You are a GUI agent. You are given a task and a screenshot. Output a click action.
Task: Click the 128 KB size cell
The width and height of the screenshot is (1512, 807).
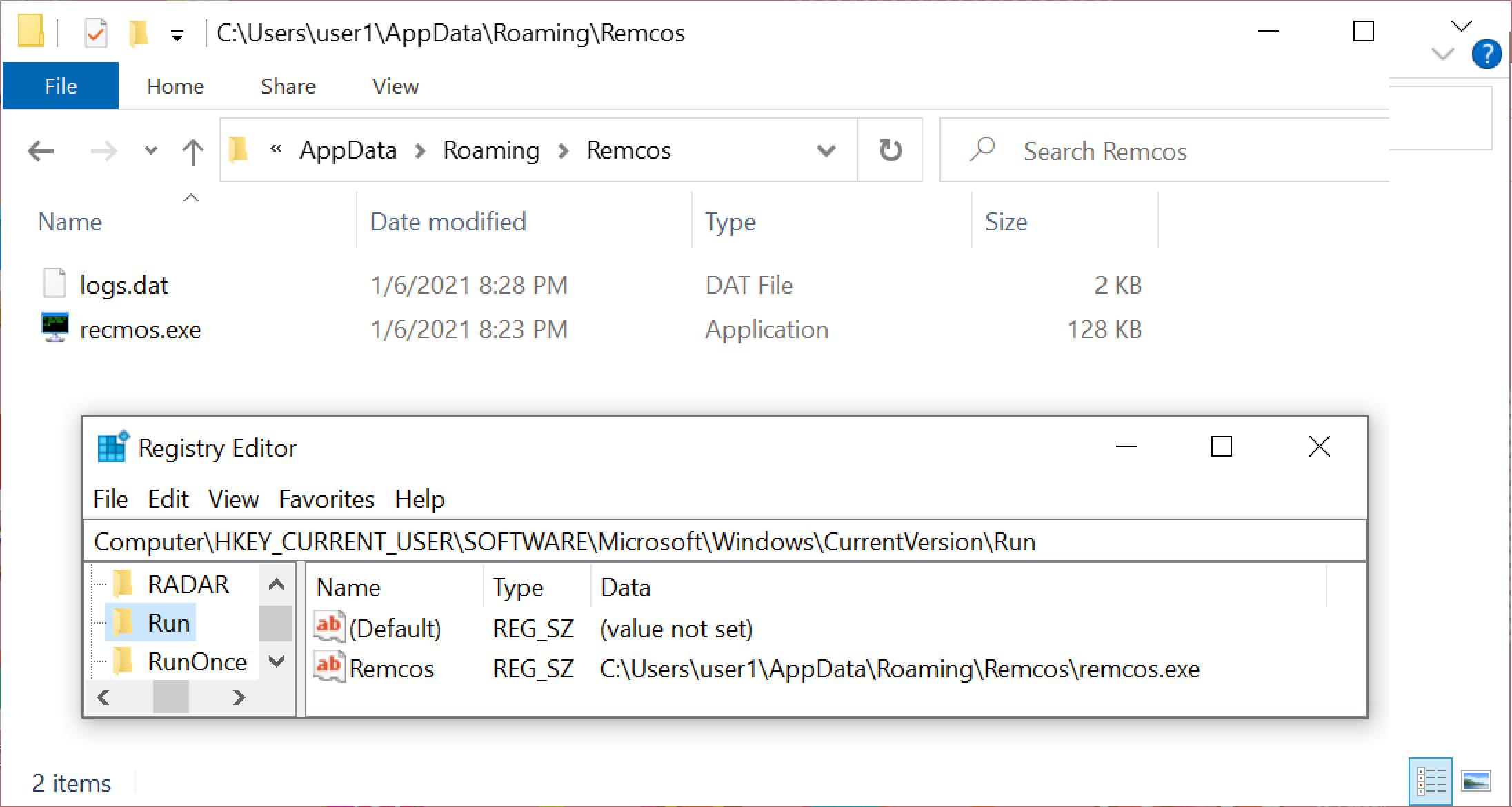tap(1104, 329)
